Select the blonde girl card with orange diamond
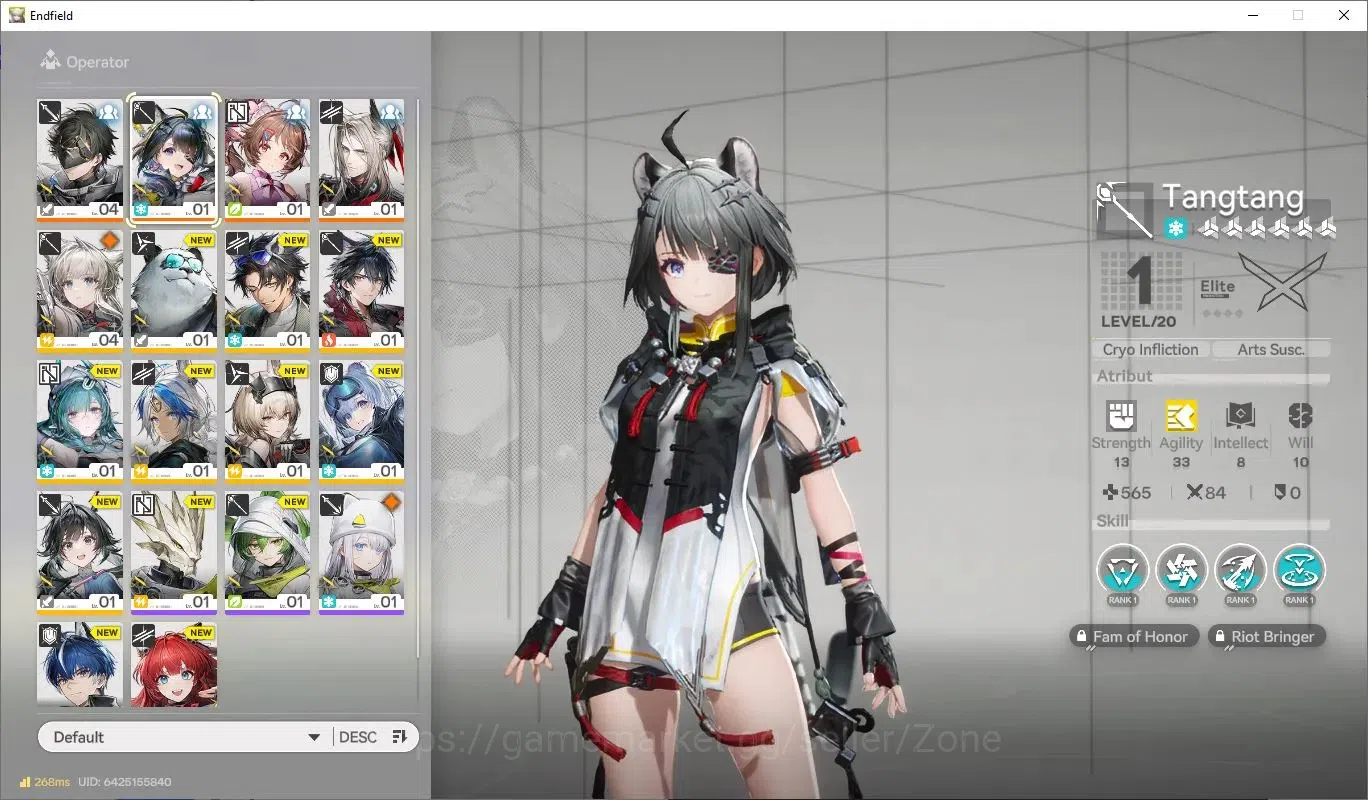1368x800 pixels. pyautogui.click(x=80, y=290)
